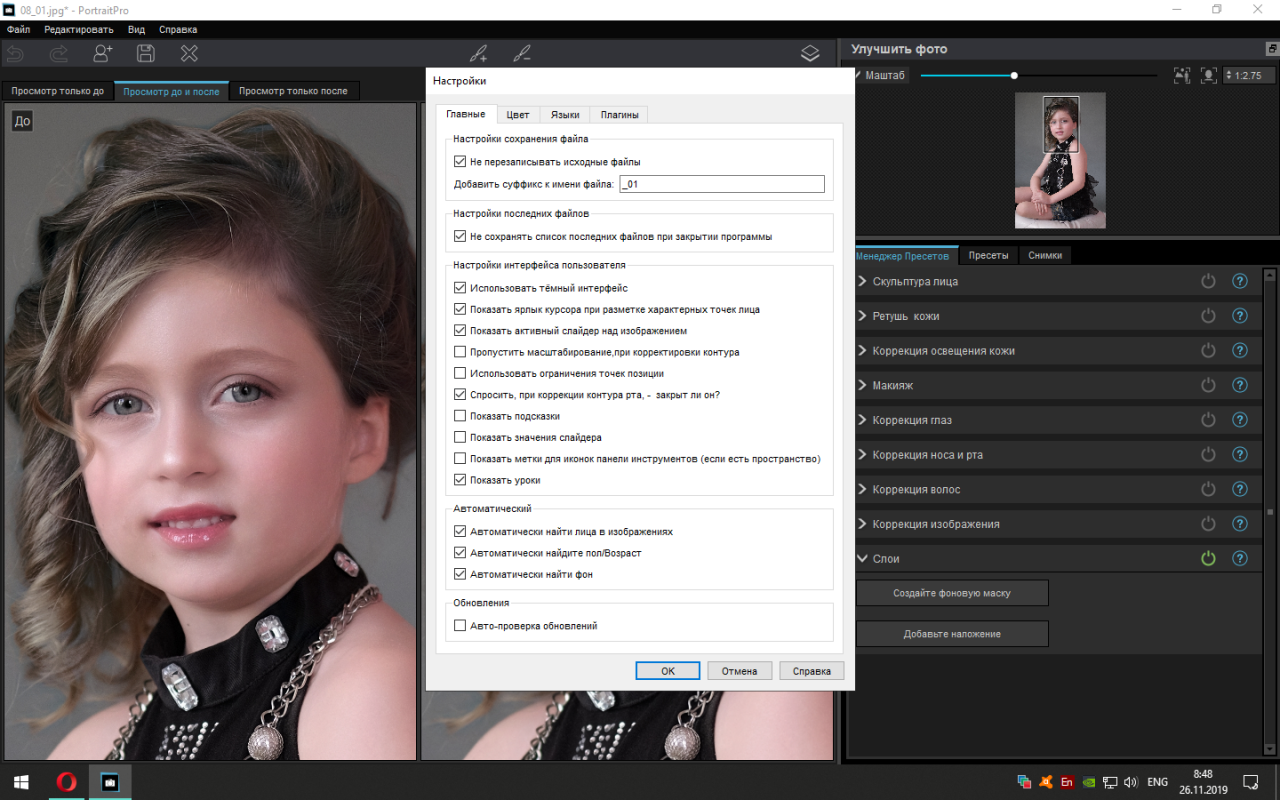Open help icon for Макияж
Viewport: 1280px width, 800px height.
click(1240, 385)
